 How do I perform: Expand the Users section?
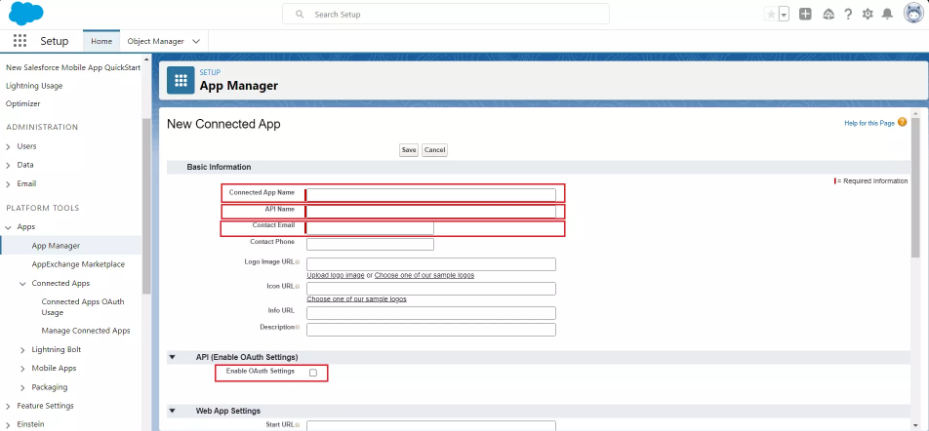(8, 146)
